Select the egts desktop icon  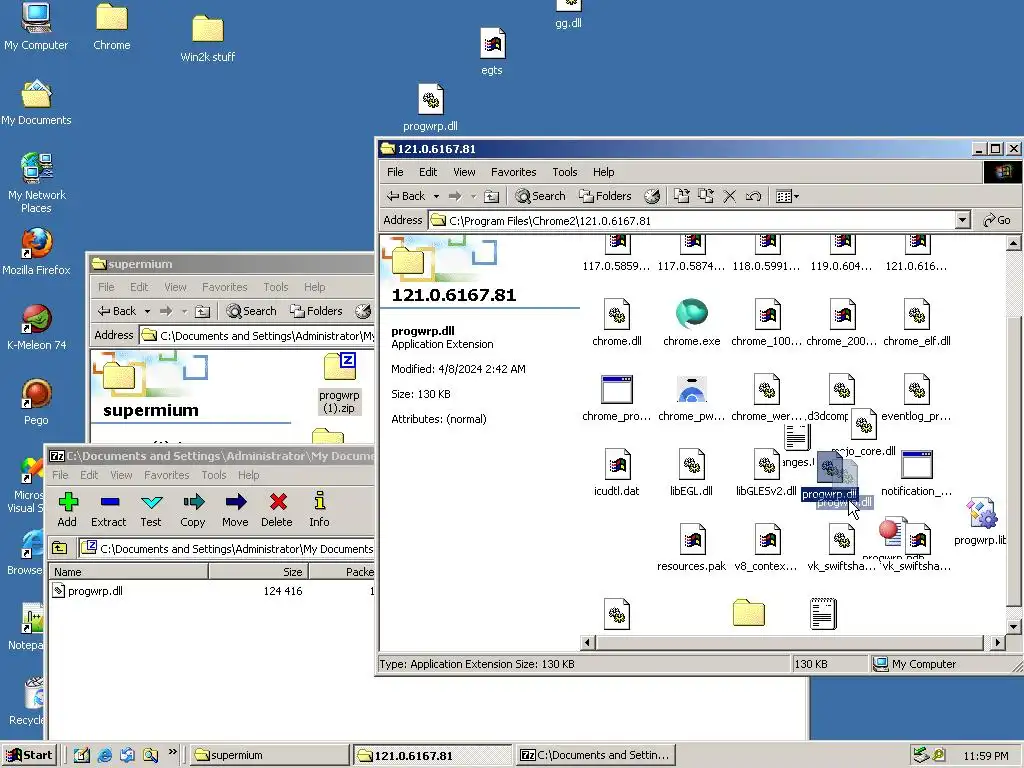tap(492, 52)
